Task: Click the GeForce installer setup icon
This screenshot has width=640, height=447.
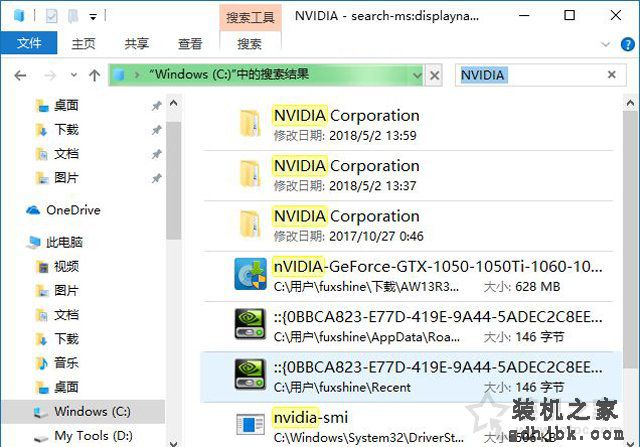Action: [x=250, y=274]
